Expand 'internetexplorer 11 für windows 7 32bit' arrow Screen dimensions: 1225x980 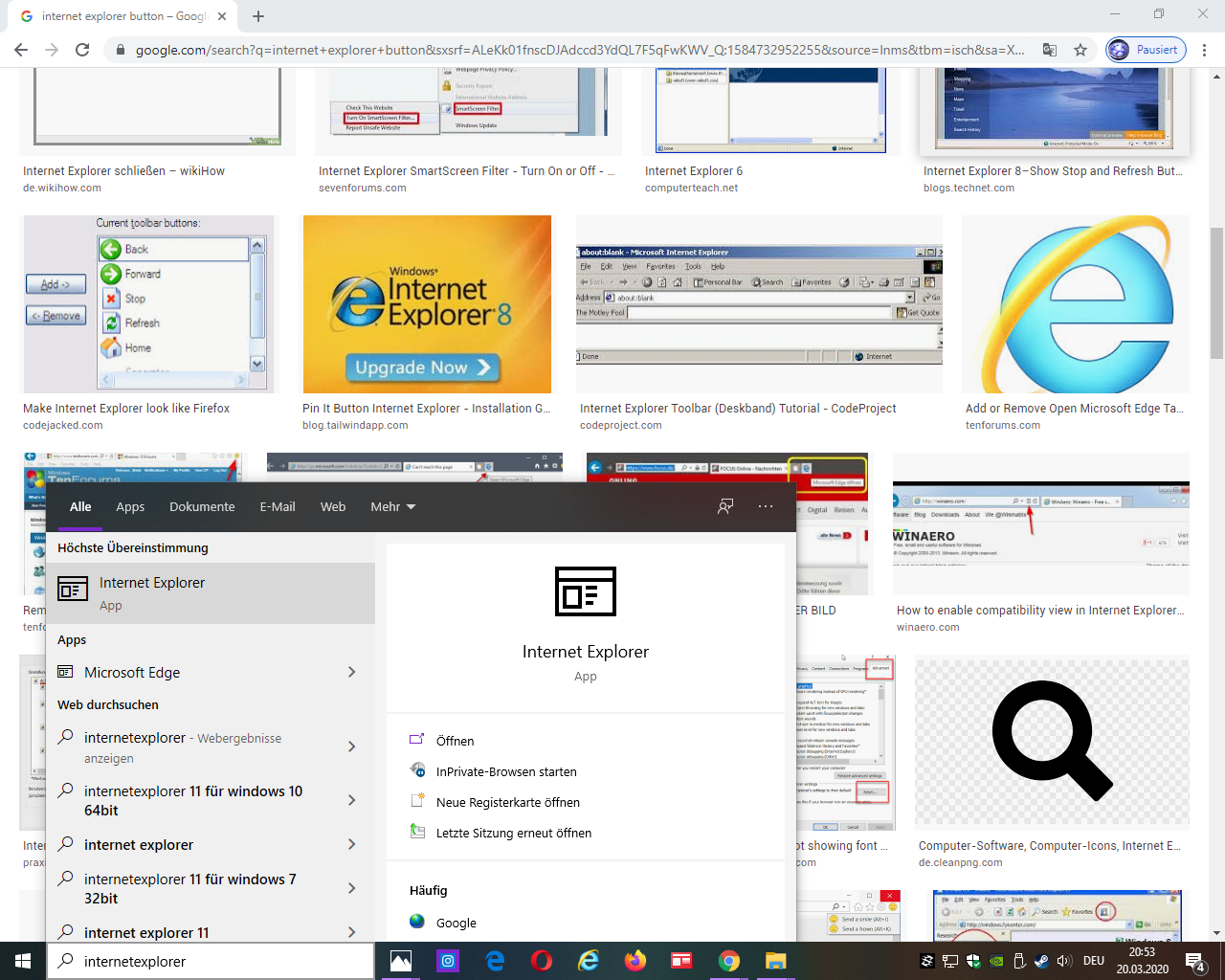(x=352, y=888)
